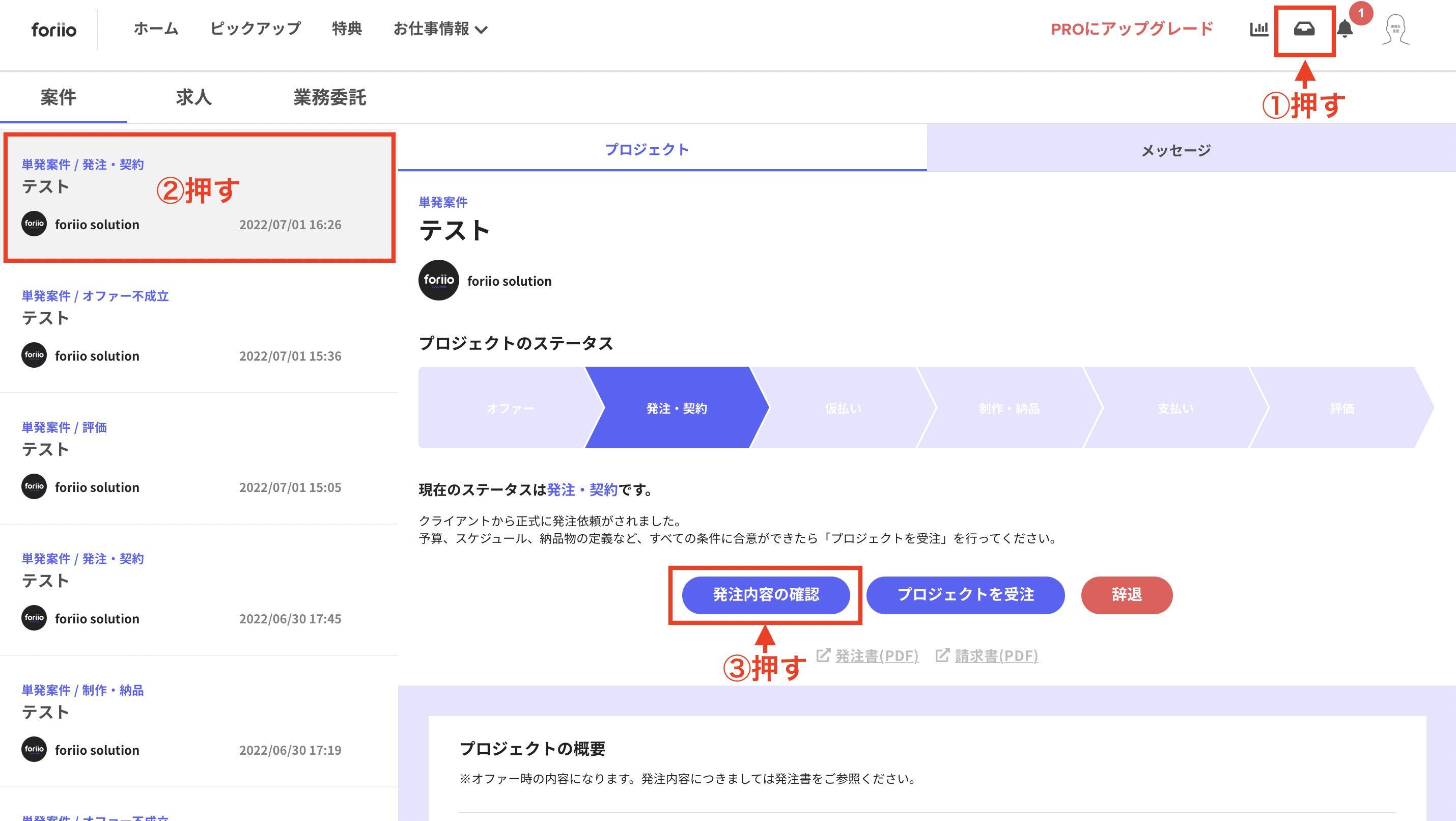Open the notifications bell icon
Viewport: 1456px width, 821px height.
(1345, 29)
